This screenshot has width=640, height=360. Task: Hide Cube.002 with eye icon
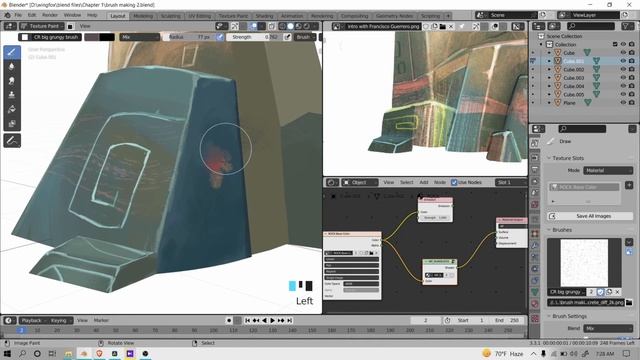click(623, 69)
